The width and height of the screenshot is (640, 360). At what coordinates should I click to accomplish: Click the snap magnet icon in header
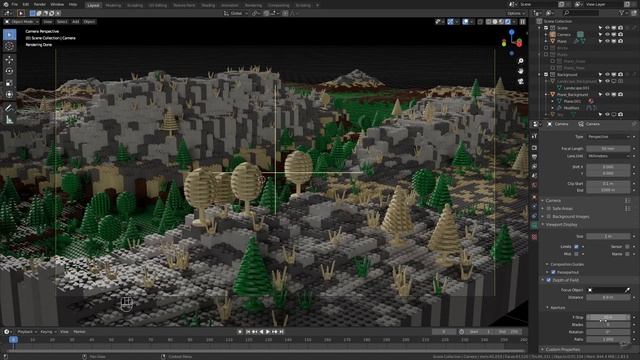click(267, 13)
